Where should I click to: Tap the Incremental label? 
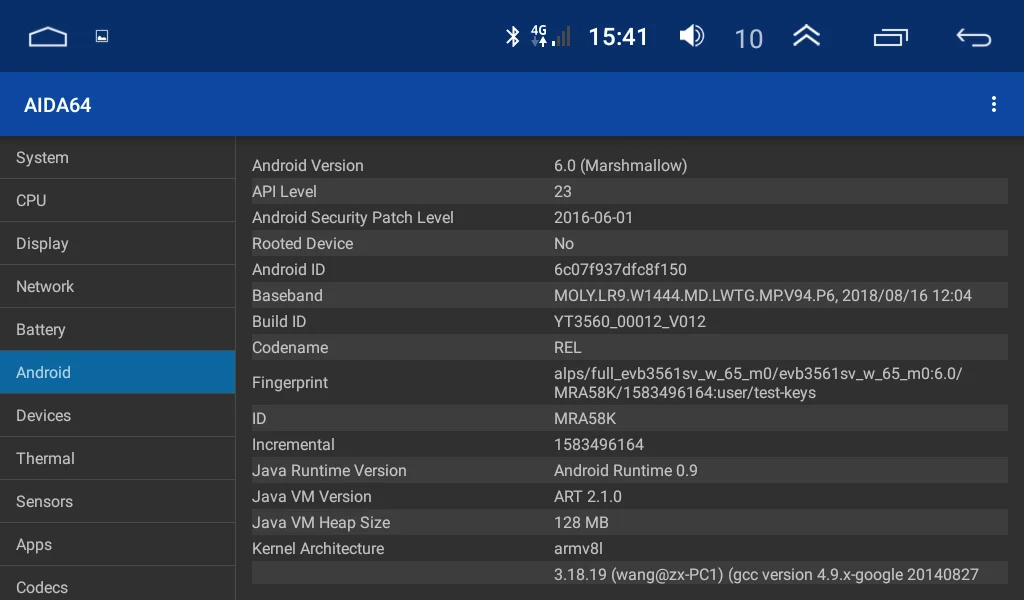tap(293, 445)
